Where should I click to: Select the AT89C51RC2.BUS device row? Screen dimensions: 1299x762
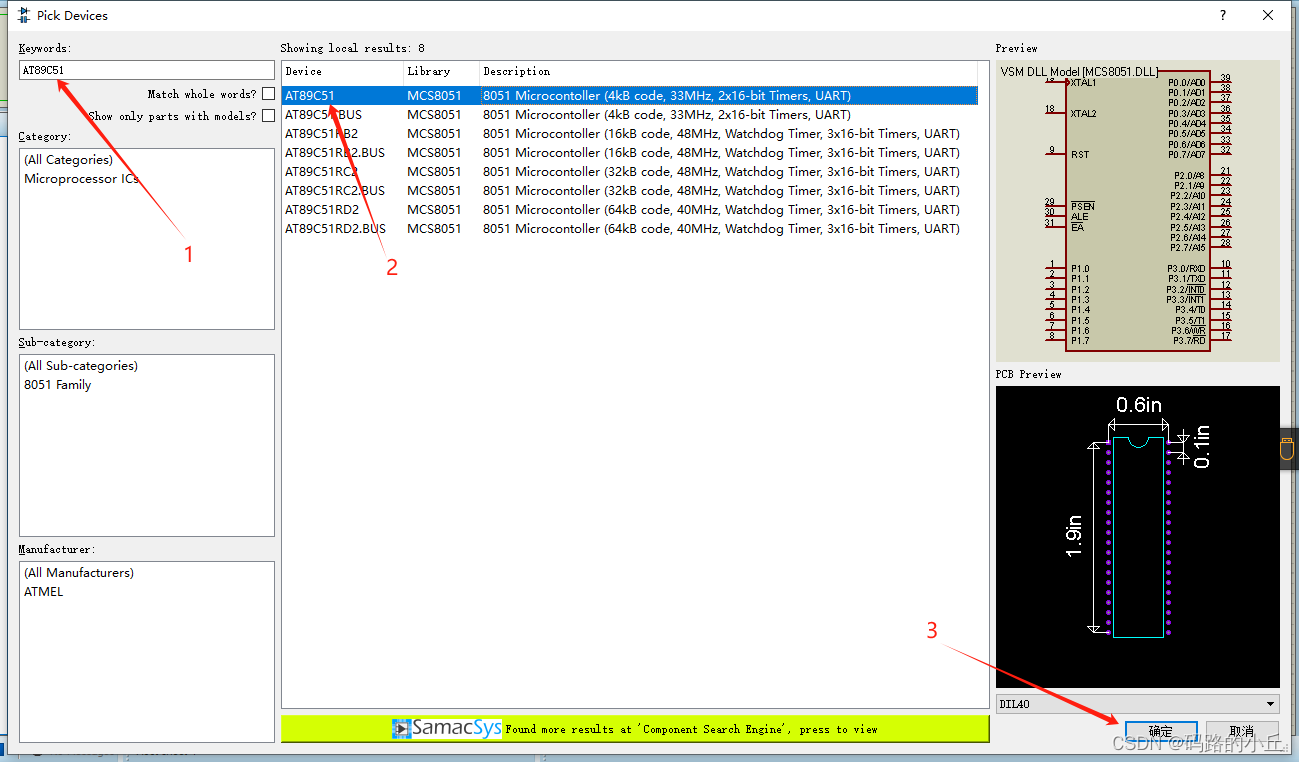click(x=629, y=191)
